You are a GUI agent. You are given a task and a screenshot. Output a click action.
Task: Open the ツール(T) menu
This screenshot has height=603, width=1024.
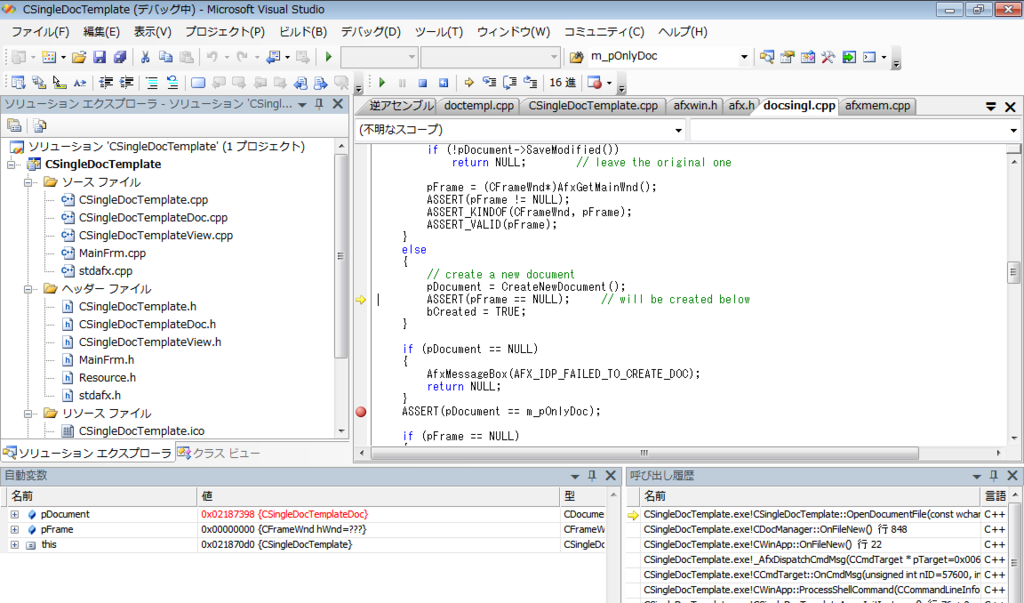pyautogui.click(x=439, y=32)
